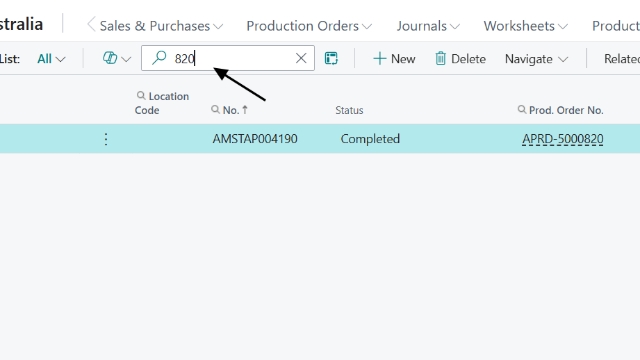This screenshot has width=640, height=360.
Task: Click the Delete button
Action: (460, 59)
